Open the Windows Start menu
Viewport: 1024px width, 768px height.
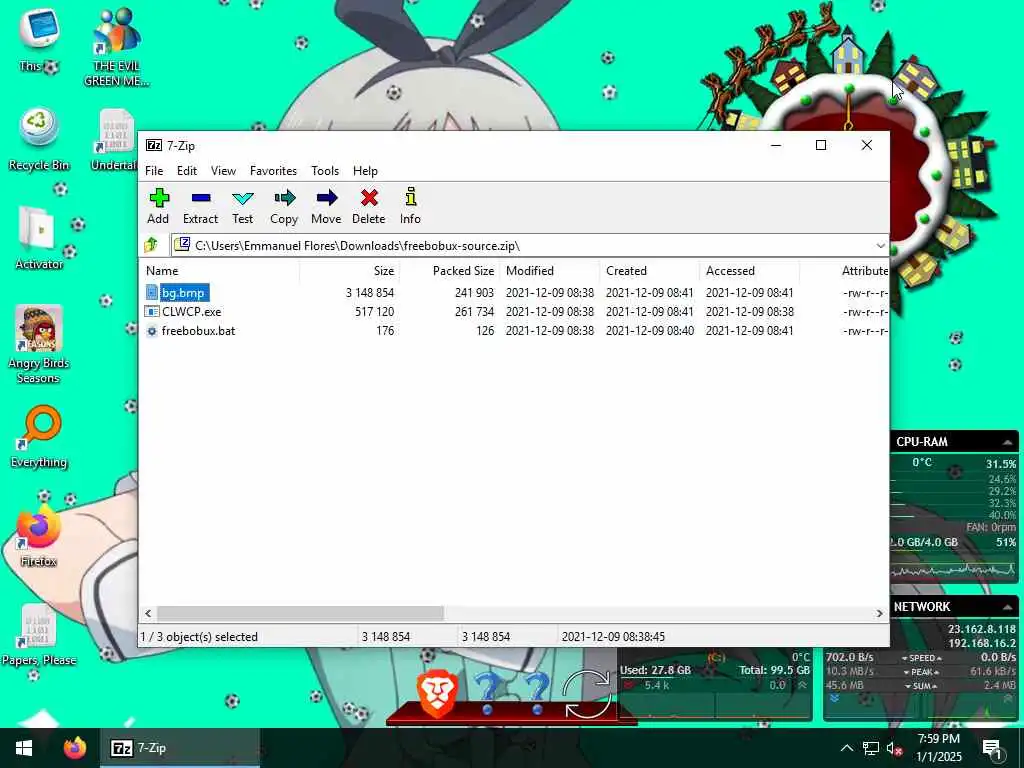(24, 748)
